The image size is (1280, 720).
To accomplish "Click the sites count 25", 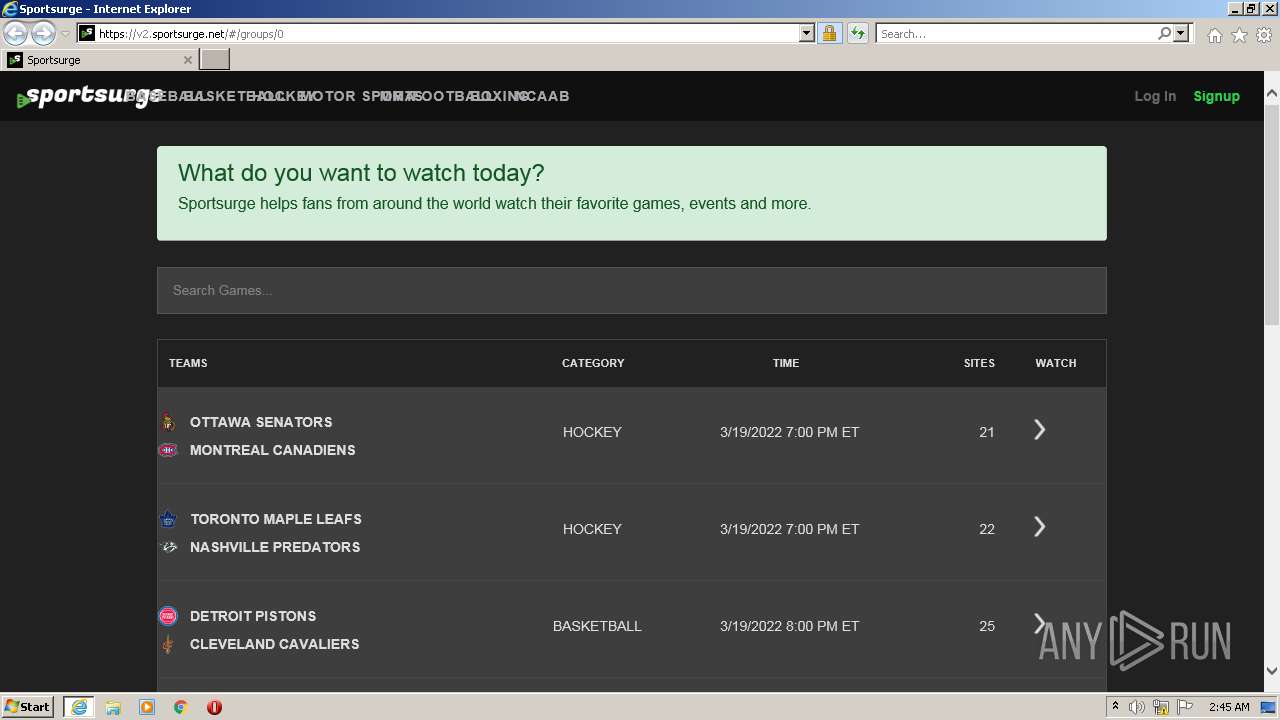I will [x=987, y=626].
